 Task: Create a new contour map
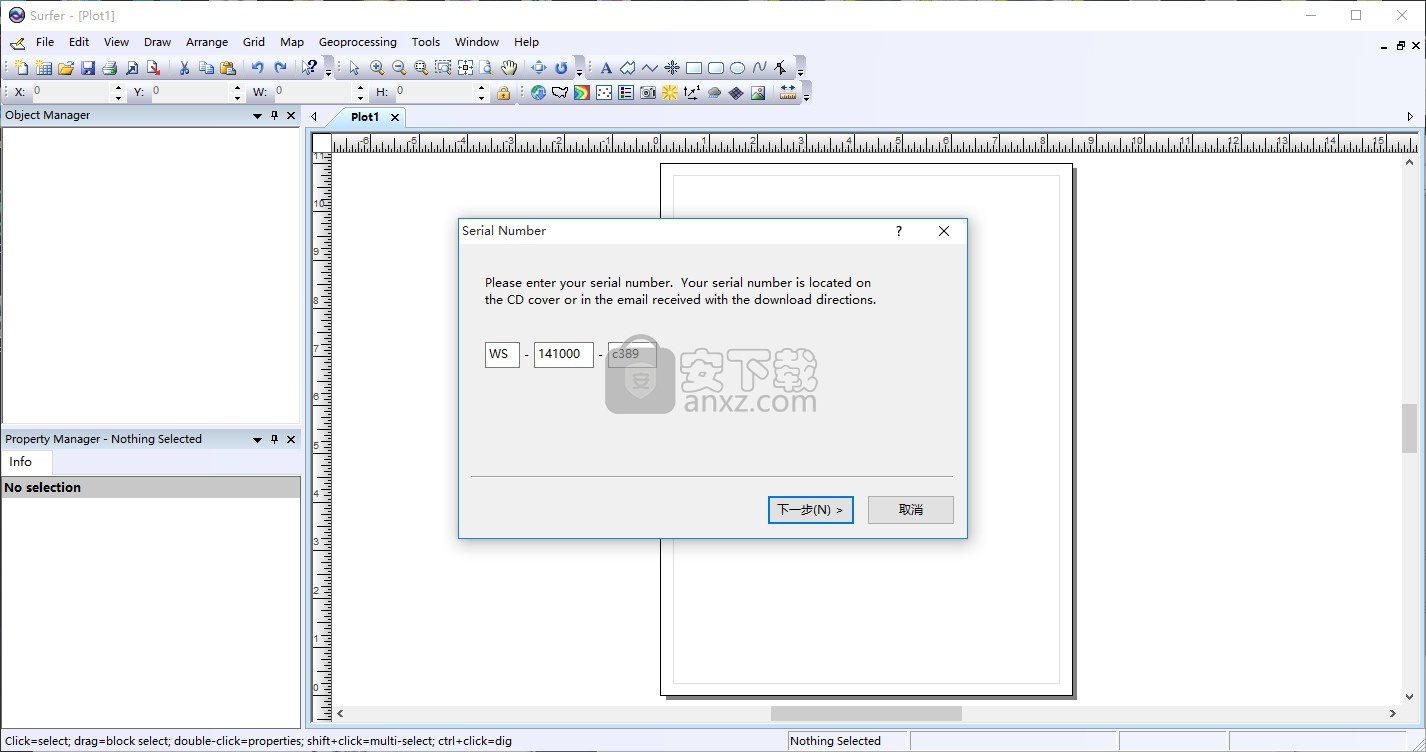tap(582, 93)
